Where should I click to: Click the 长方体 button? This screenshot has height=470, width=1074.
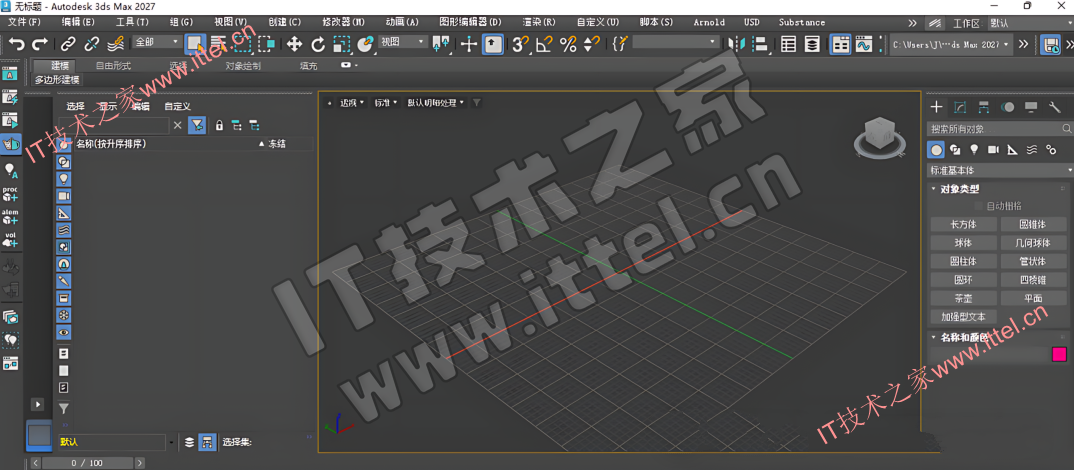(962, 224)
